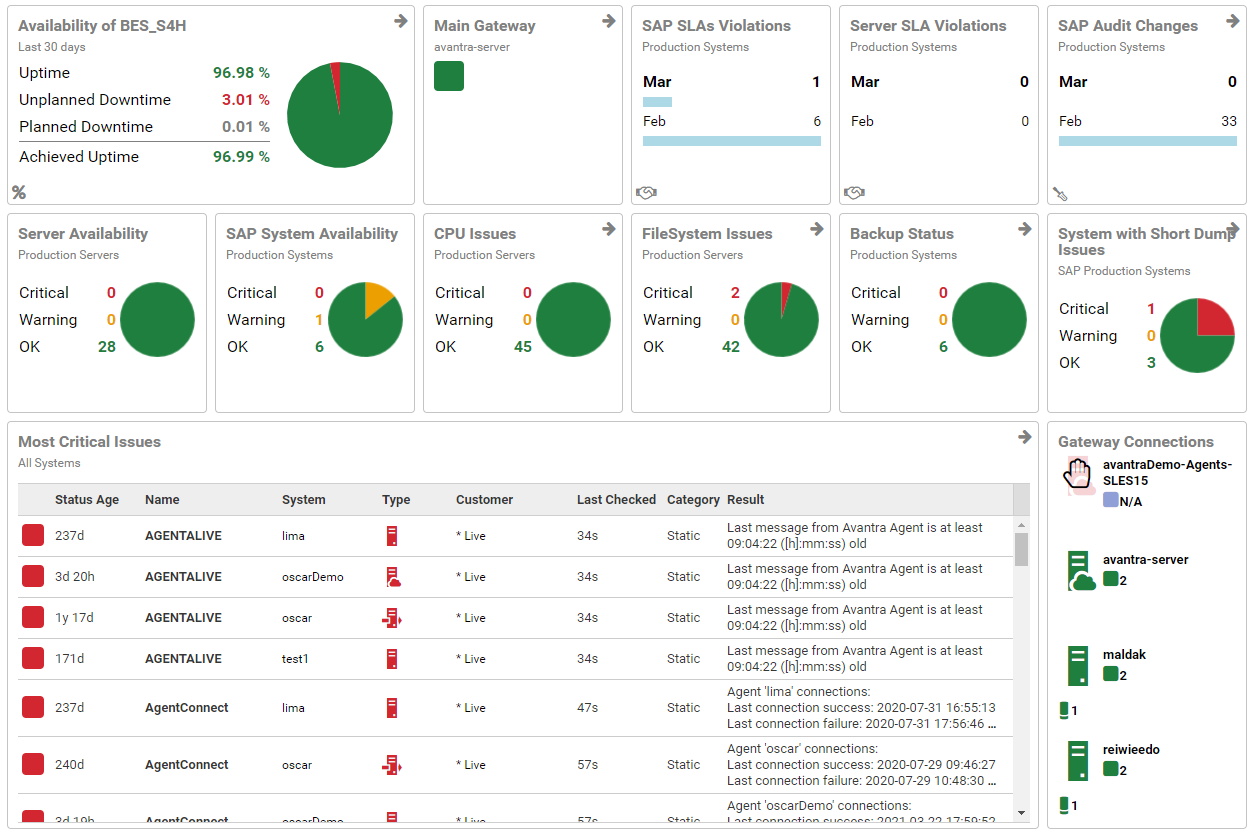1249x832 pixels.
Task: Open the arrow on the Most Critical Issues widget
Action: 1024,437
